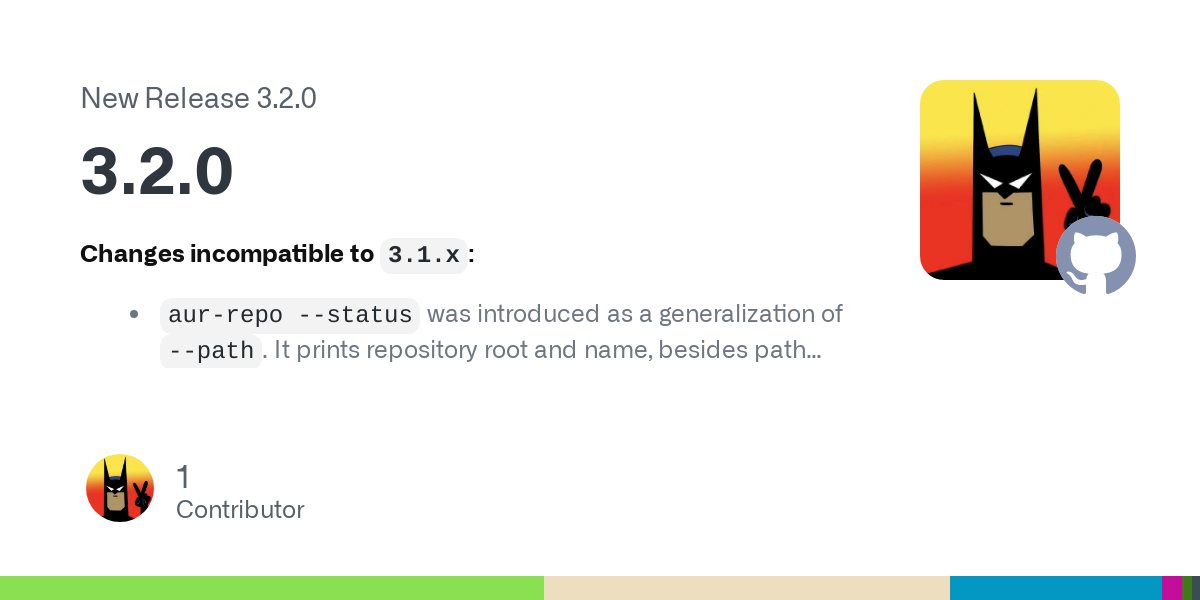Click the dark green language bar segment
The height and width of the screenshot is (600, 1200).
click(x=1187, y=588)
